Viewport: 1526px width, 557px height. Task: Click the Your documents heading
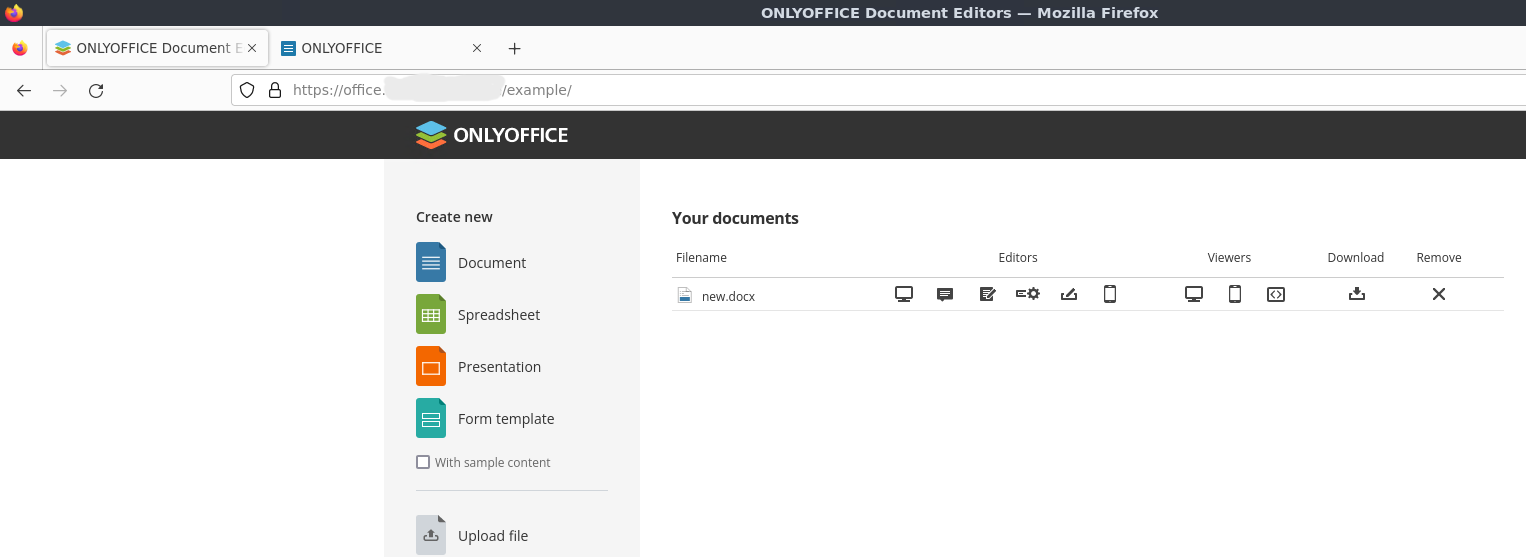click(x=735, y=218)
